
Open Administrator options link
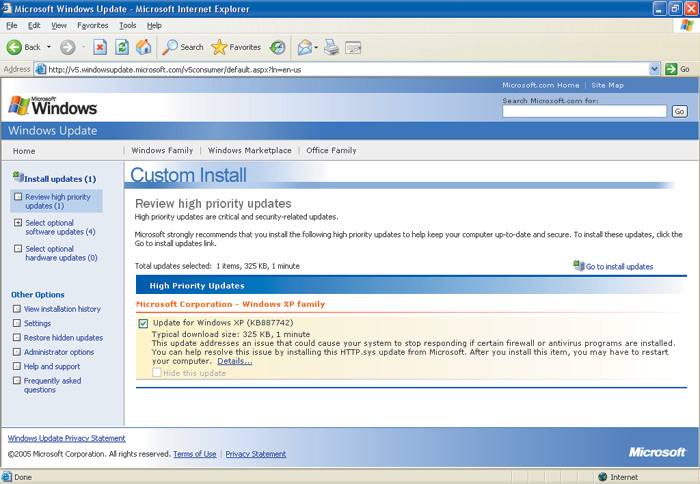coord(58,352)
